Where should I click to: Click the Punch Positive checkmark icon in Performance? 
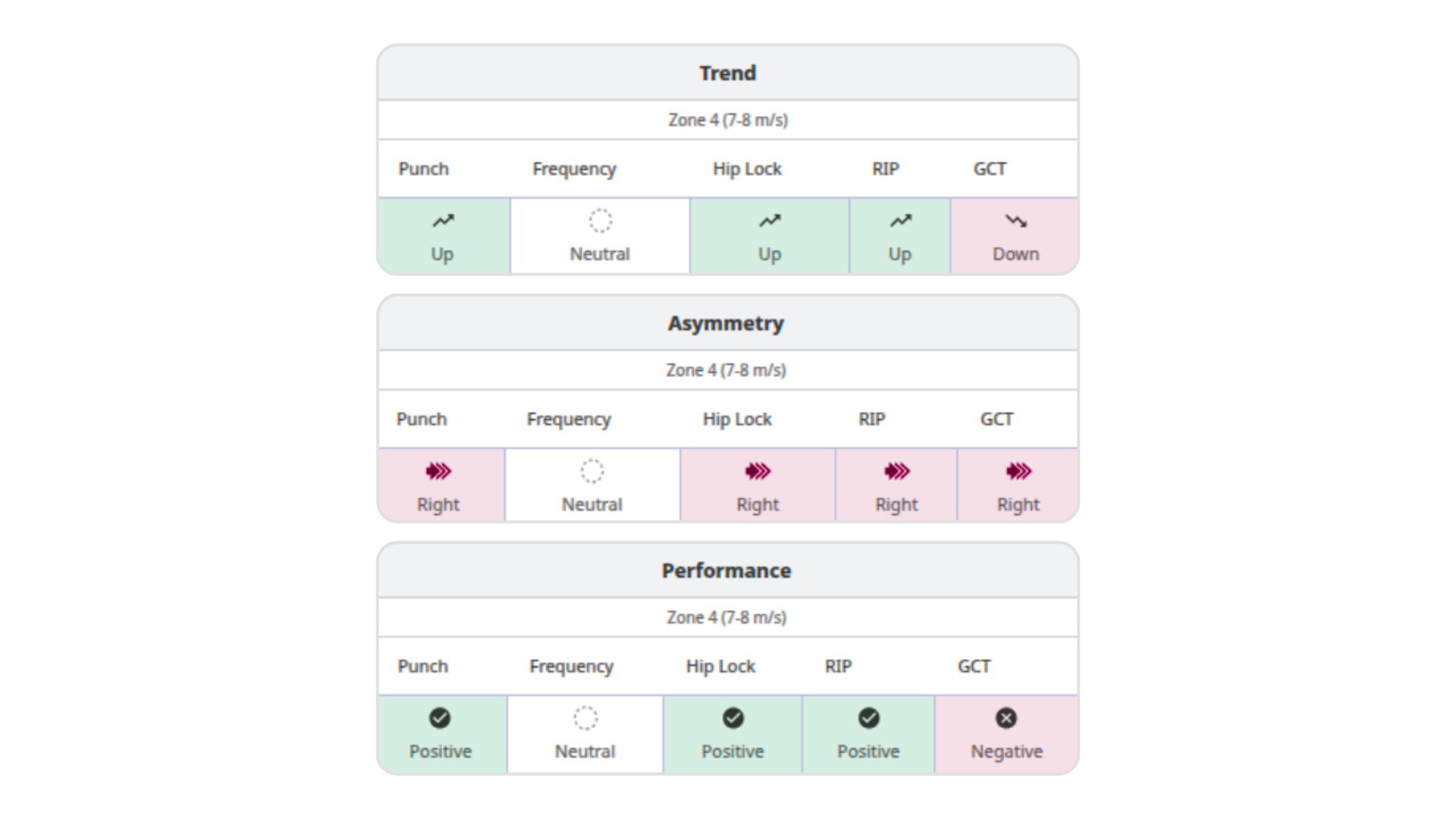coord(440,718)
